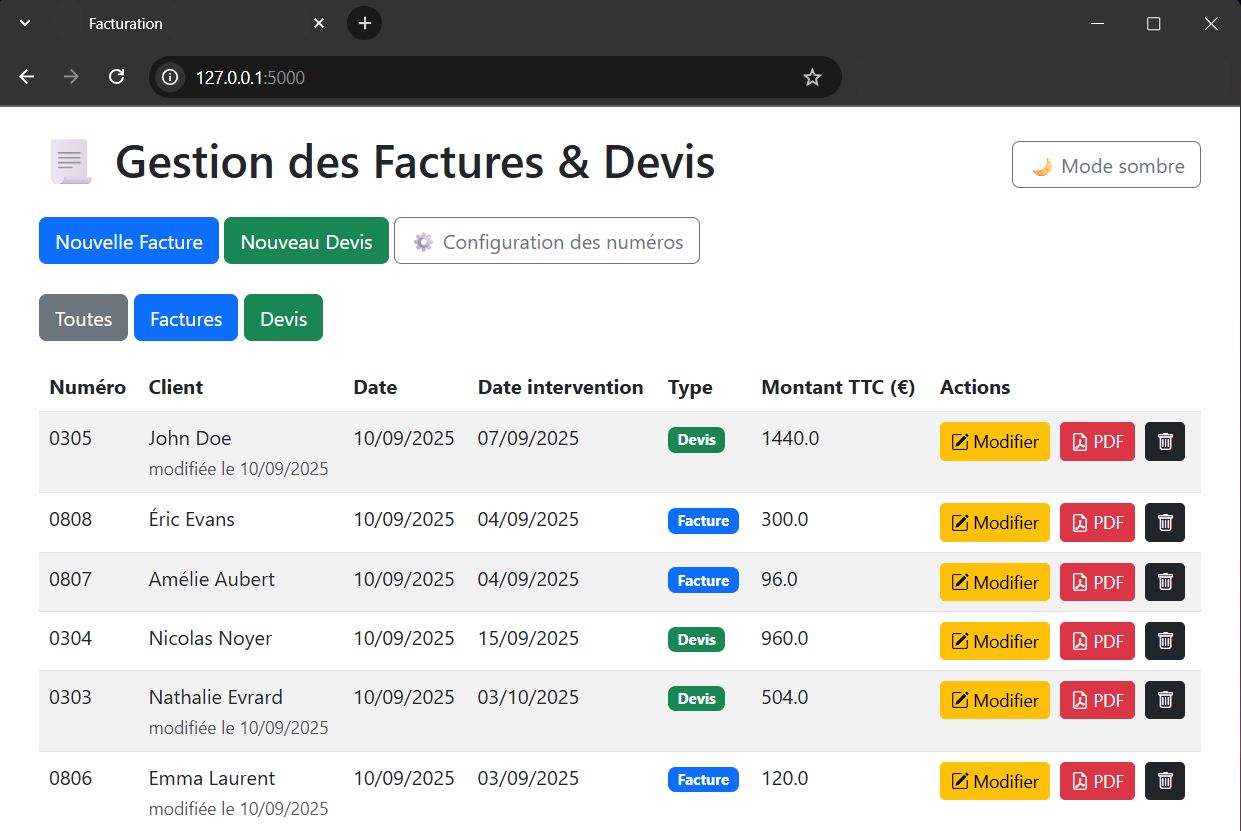Toggle Mode sombre dark theme
The image size is (1241, 831).
click(1106, 165)
